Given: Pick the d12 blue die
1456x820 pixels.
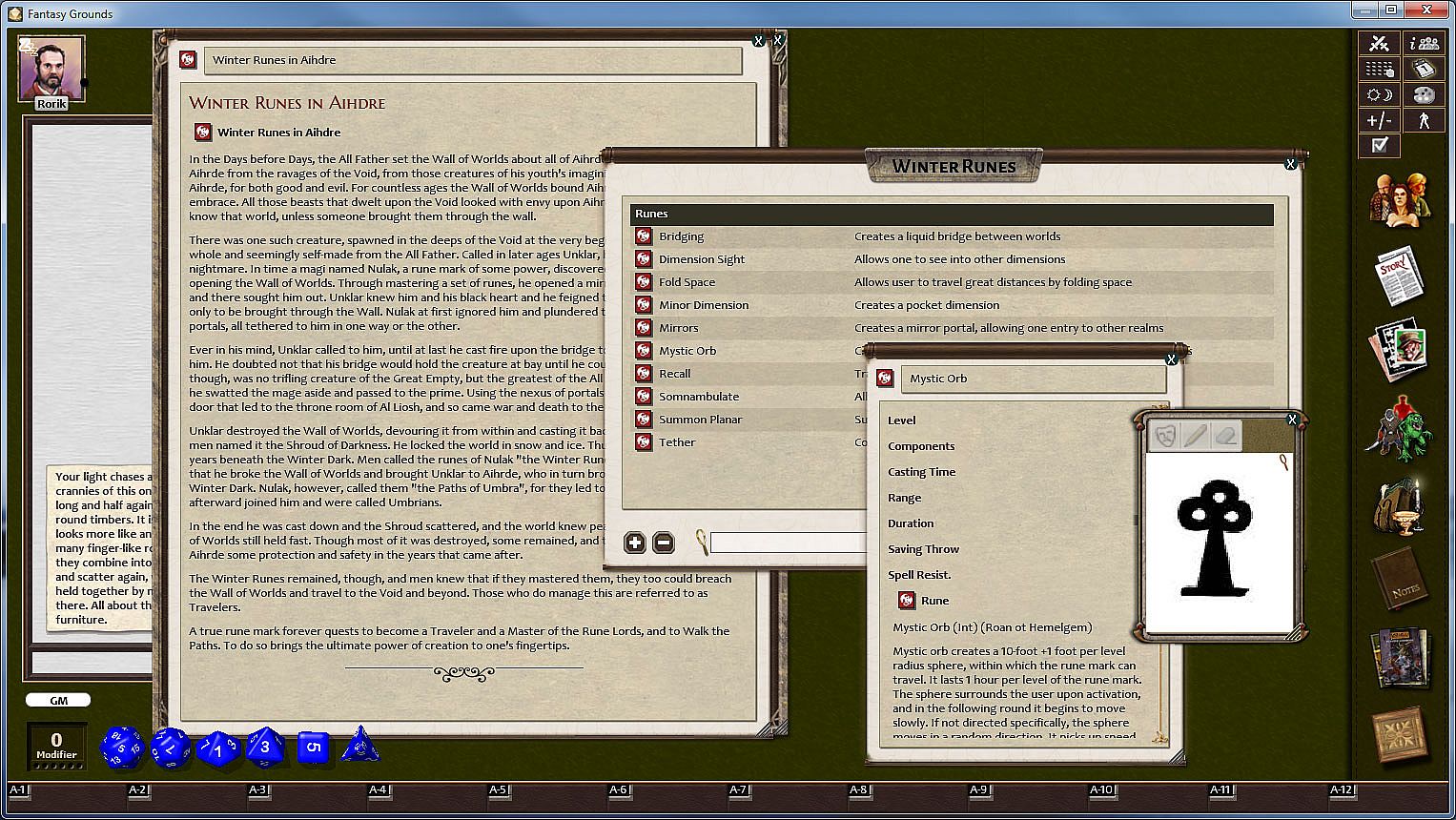Looking at the screenshot, I should pos(172,748).
